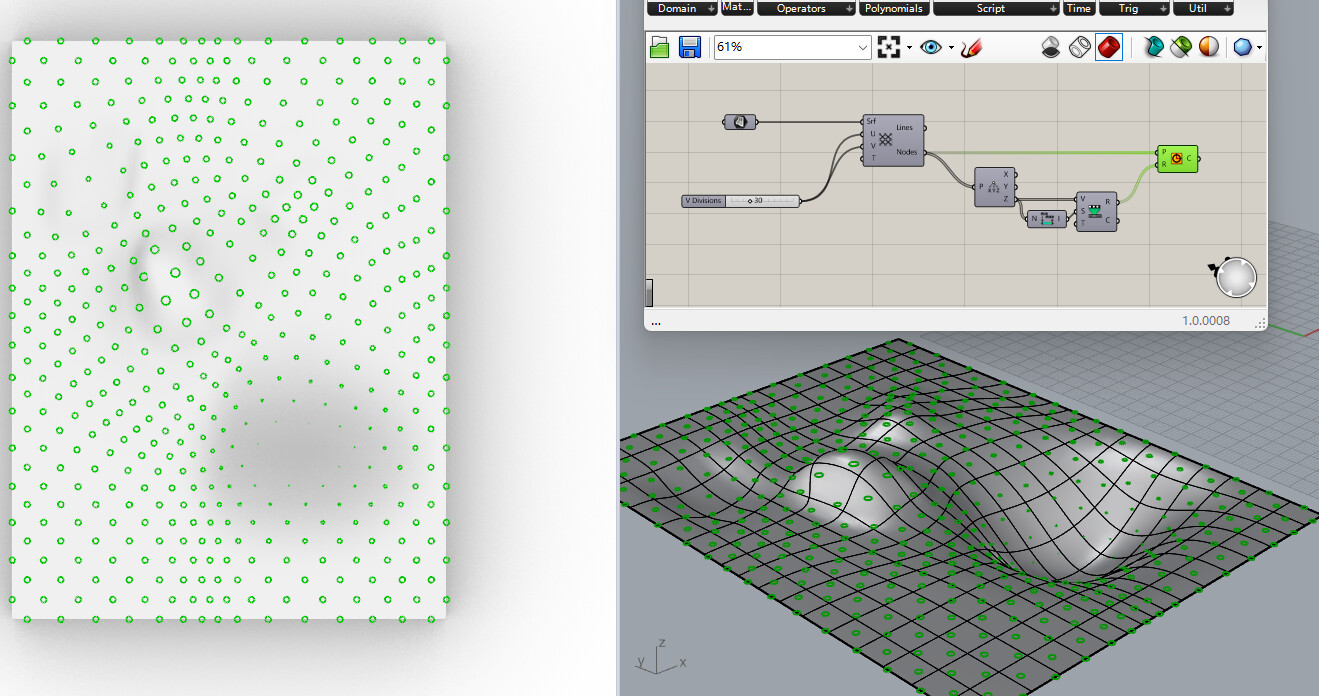
Task: Disable geometry preview with the grey cap icon
Action: (1051, 47)
